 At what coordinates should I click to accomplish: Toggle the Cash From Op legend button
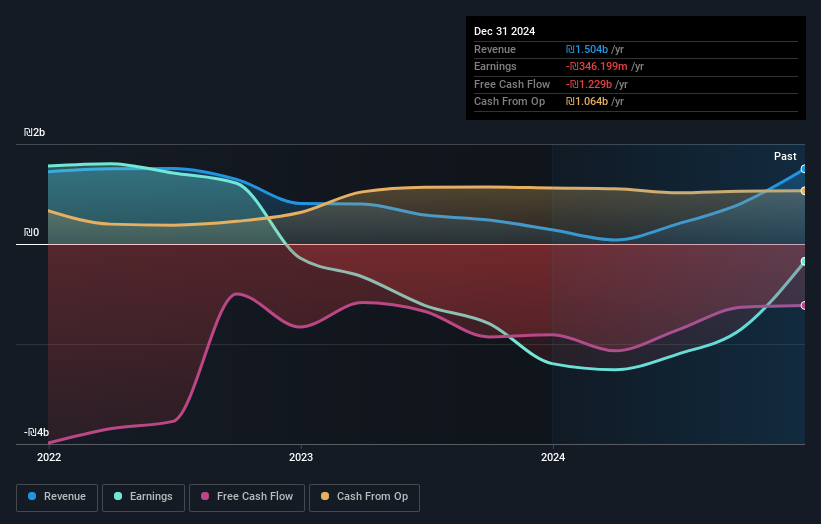click(x=364, y=497)
